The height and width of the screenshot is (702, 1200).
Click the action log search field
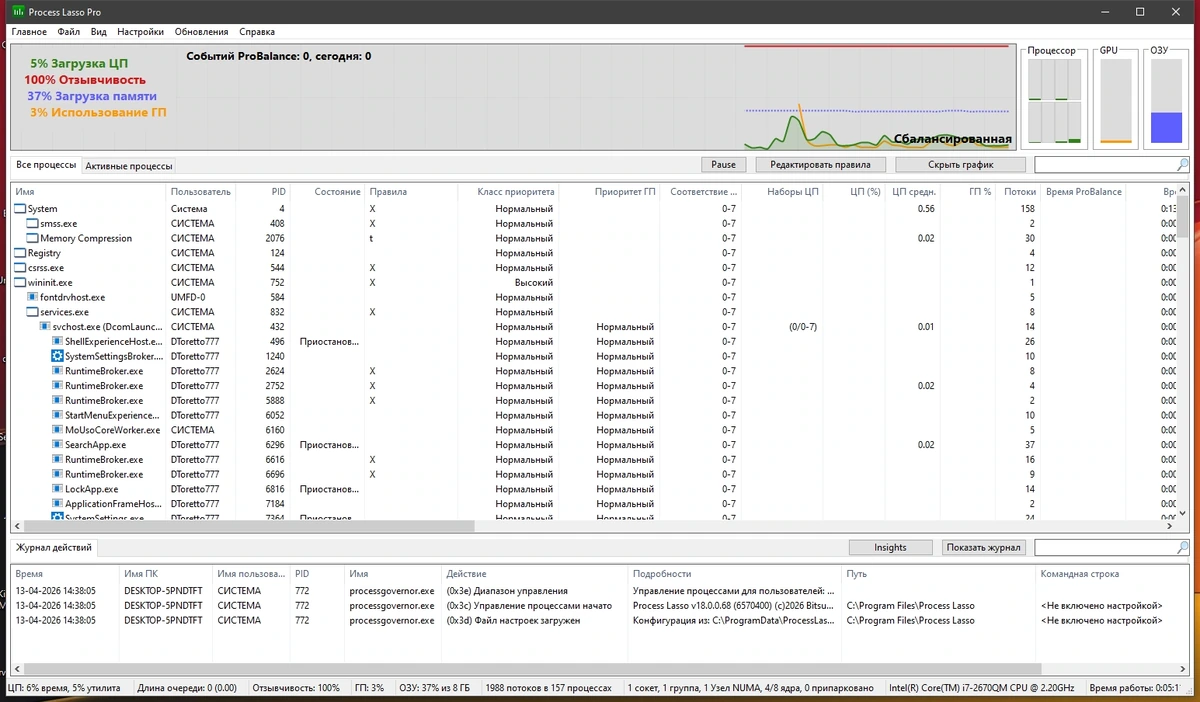click(x=1105, y=548)
